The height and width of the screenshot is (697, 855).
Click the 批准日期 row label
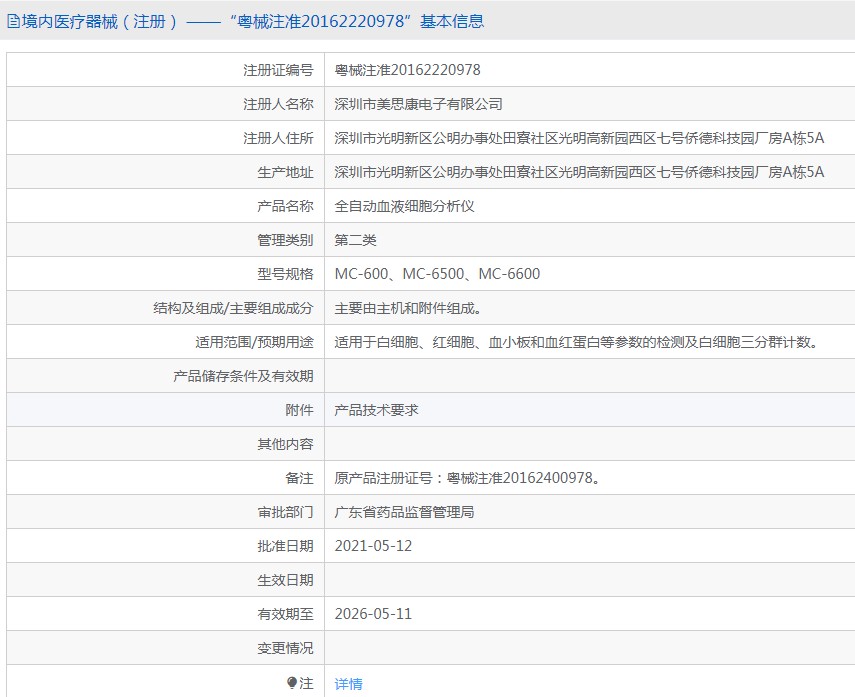(x=285, y=546)
